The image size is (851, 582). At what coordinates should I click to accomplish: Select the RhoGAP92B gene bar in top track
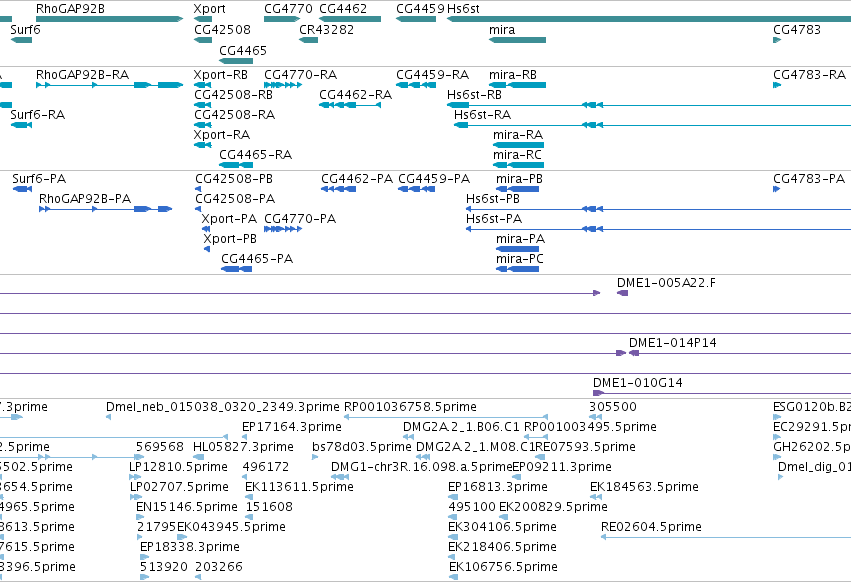coord(109,19)
